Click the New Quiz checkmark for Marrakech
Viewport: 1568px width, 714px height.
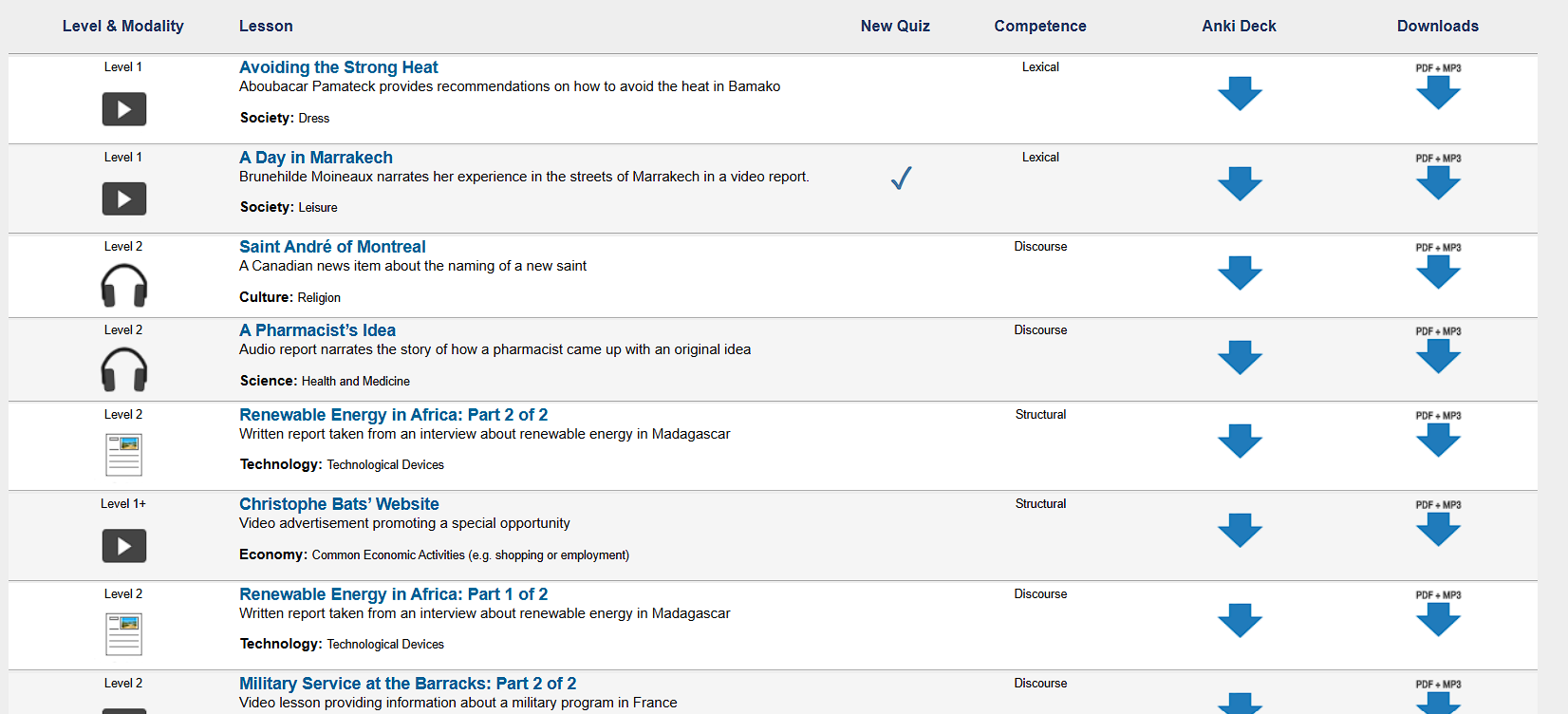(901, 178)
